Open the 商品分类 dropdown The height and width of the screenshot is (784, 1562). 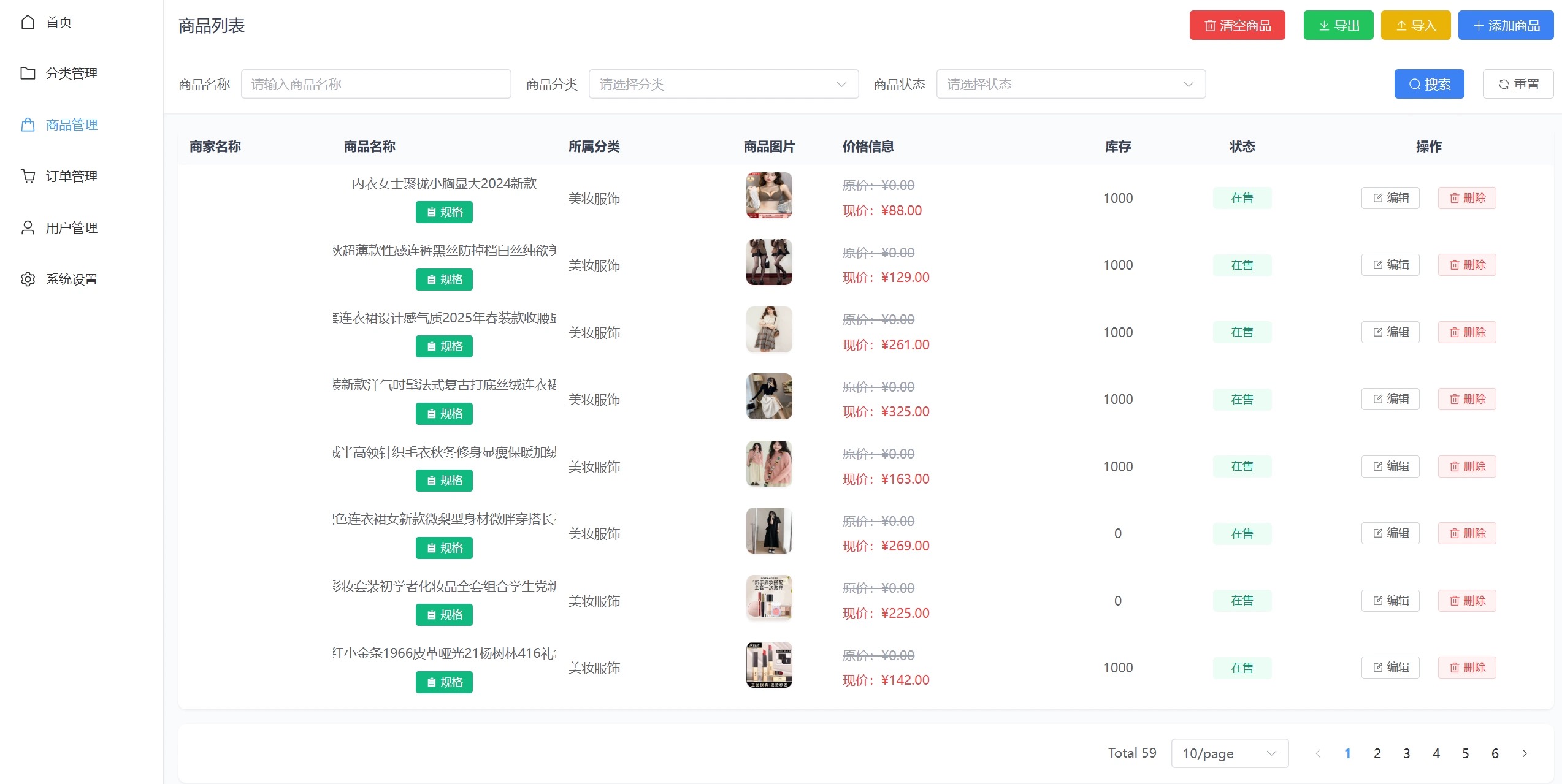click(722, 84)
